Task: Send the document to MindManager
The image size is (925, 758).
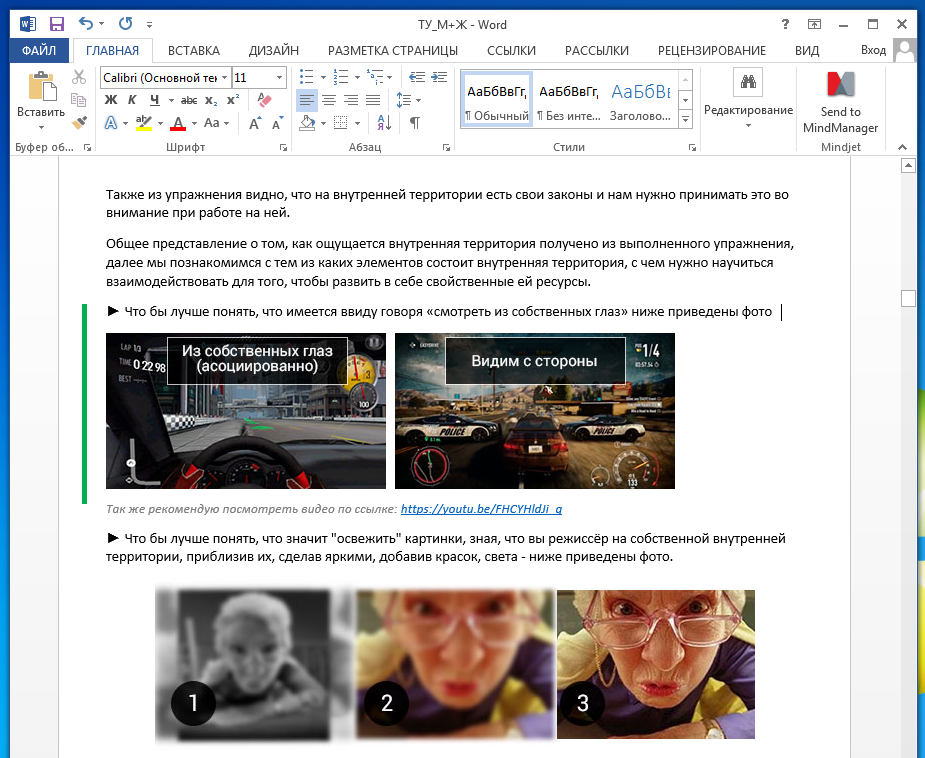Action: [x=841, y=102]
